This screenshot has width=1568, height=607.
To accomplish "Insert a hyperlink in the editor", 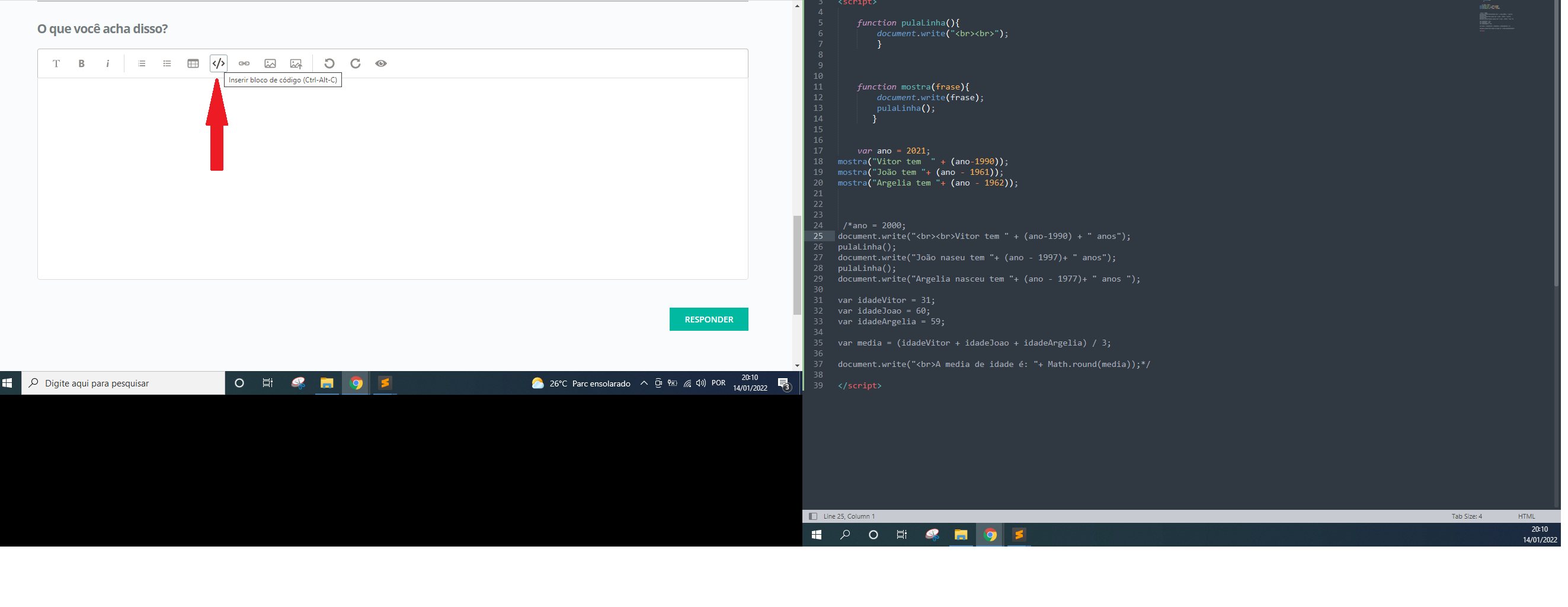I will (x=244, y=63).
